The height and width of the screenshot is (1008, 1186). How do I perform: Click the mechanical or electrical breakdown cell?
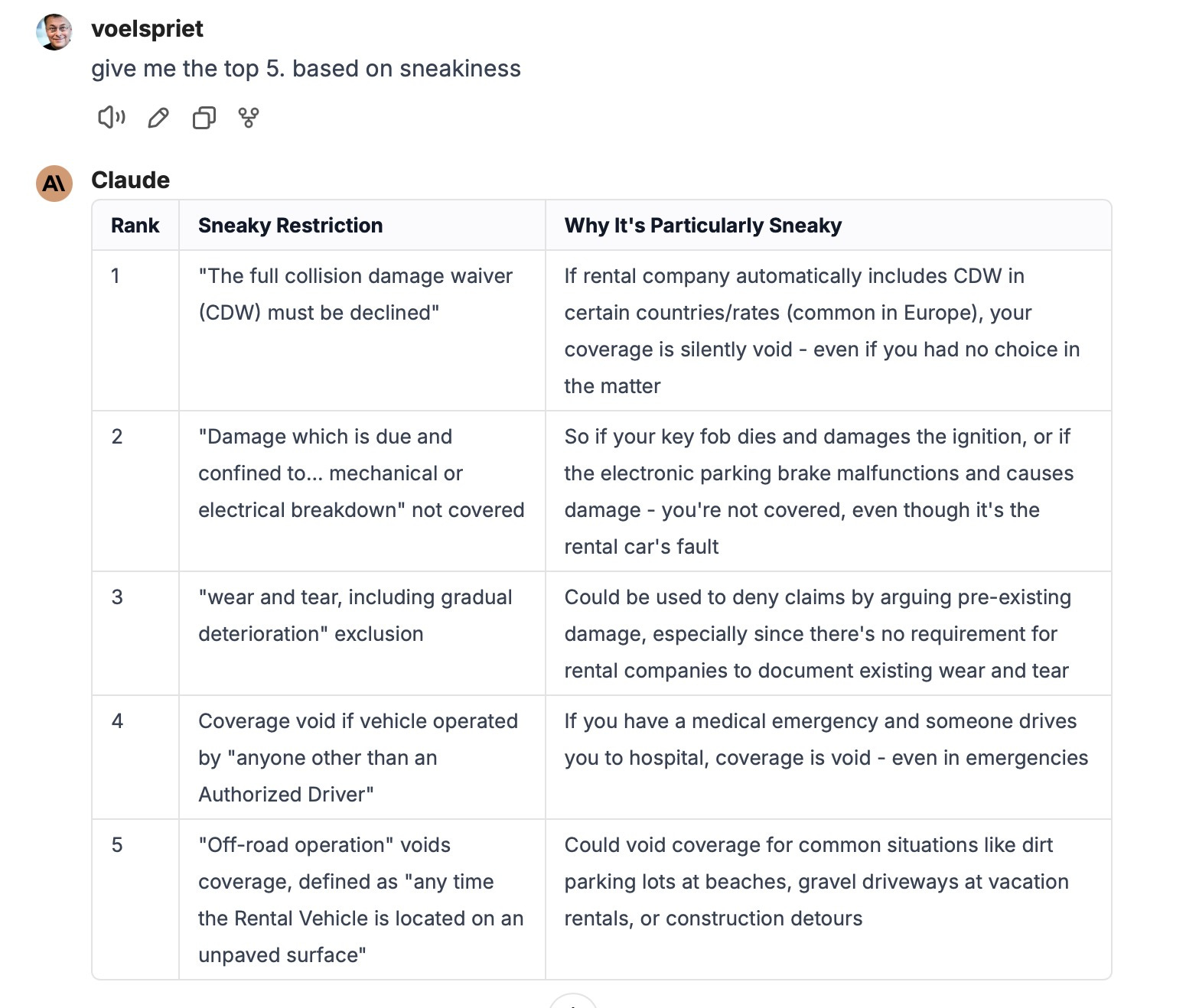[362, 491]
